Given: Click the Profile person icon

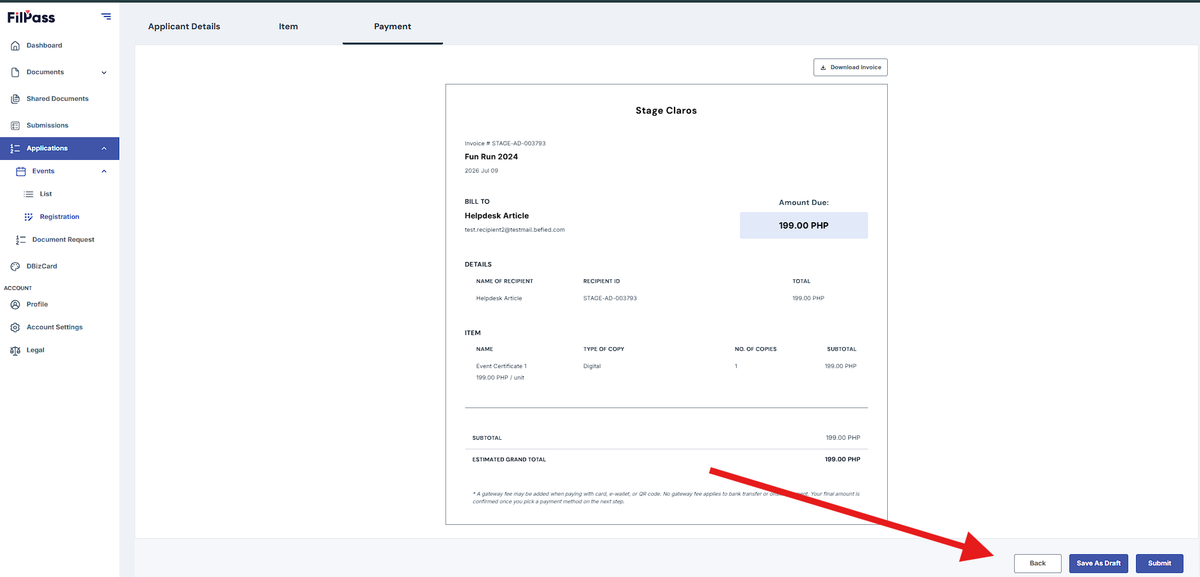Looking at the screenshot, I should point(15,304).
